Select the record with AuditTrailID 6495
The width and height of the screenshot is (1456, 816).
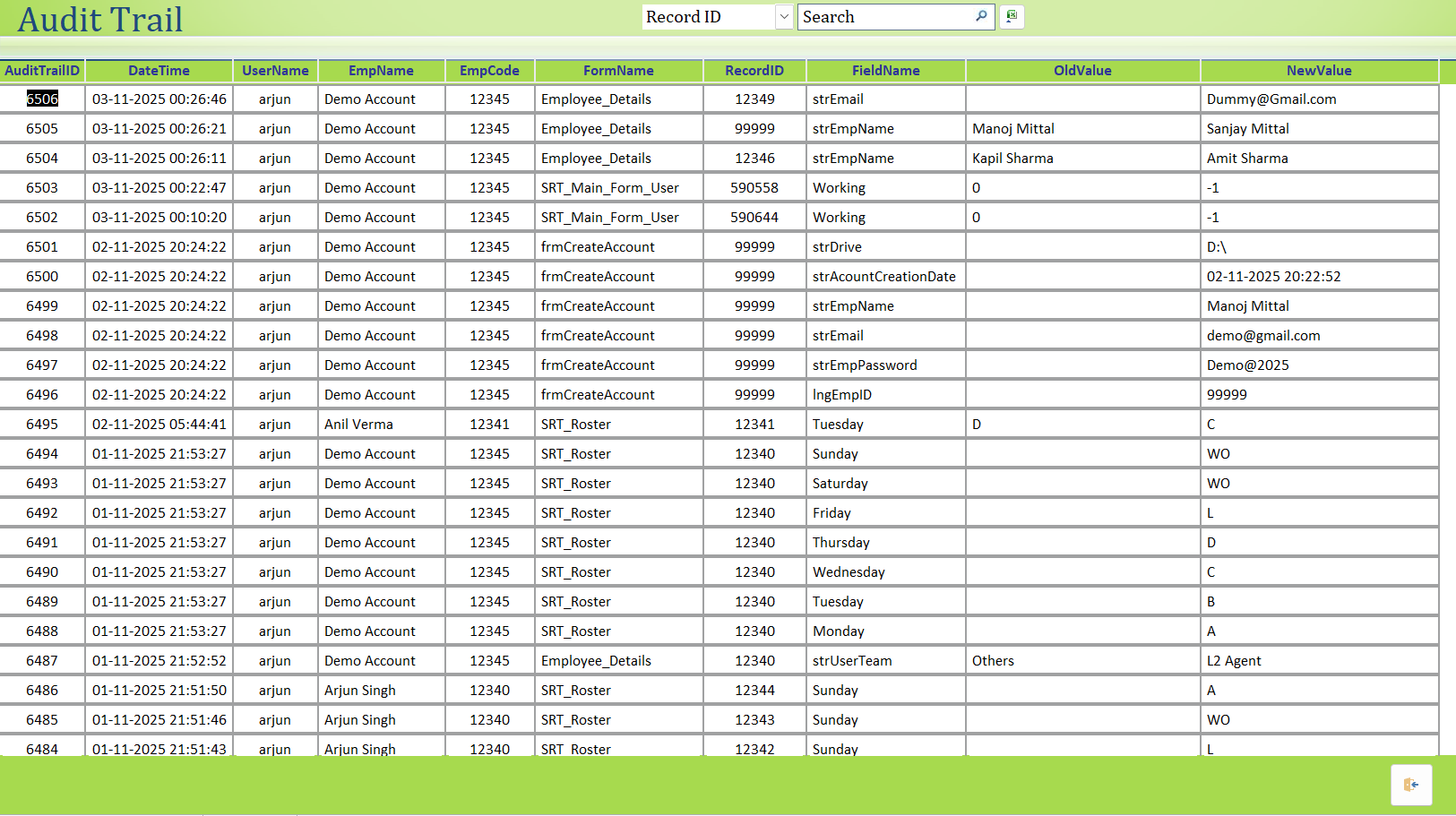(x=42, y=424)
